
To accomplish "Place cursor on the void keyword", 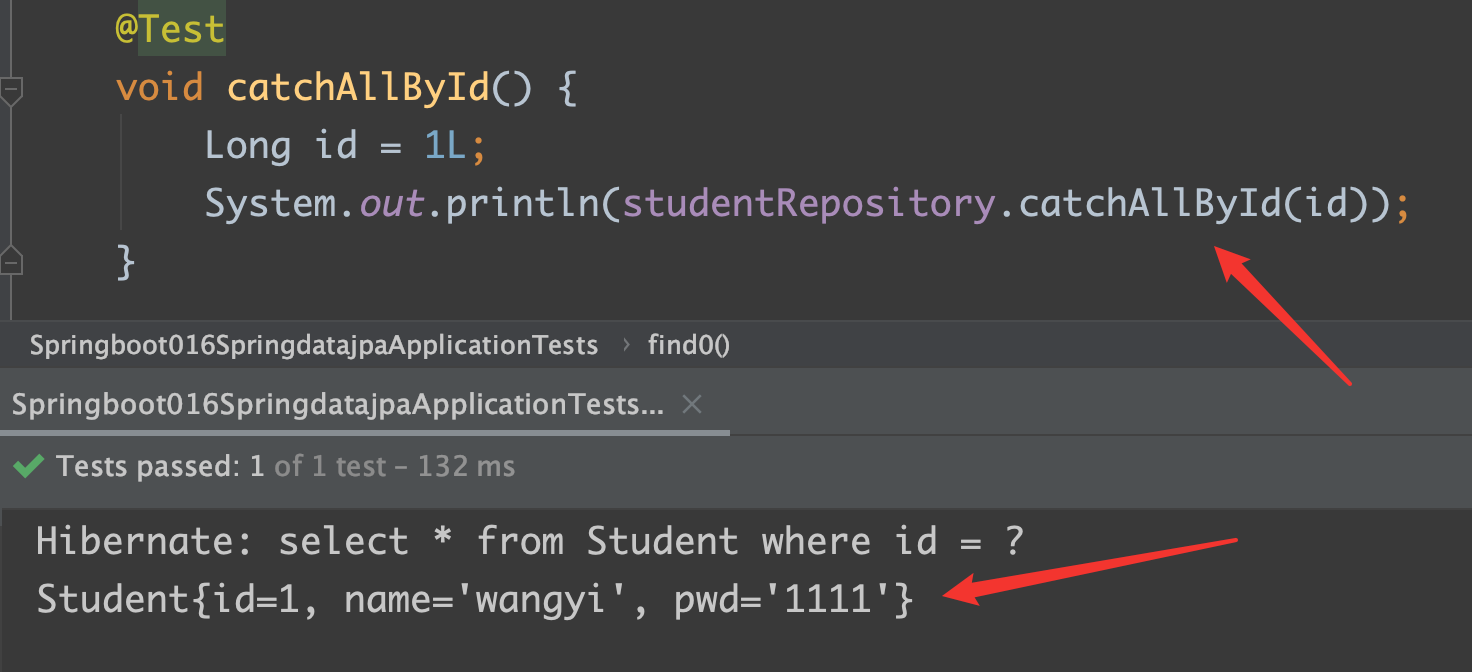I will [x=160, y=88].
